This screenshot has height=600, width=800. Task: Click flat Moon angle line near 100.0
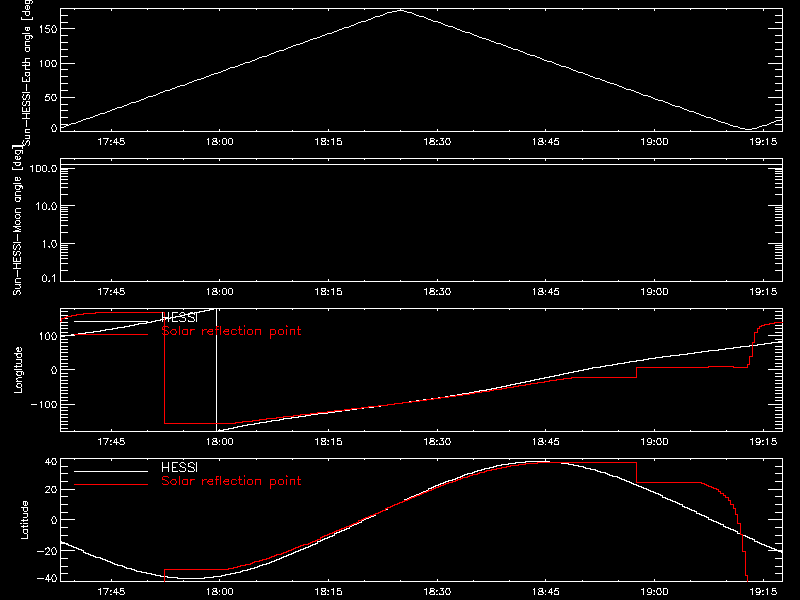click(x=421, y=165)
